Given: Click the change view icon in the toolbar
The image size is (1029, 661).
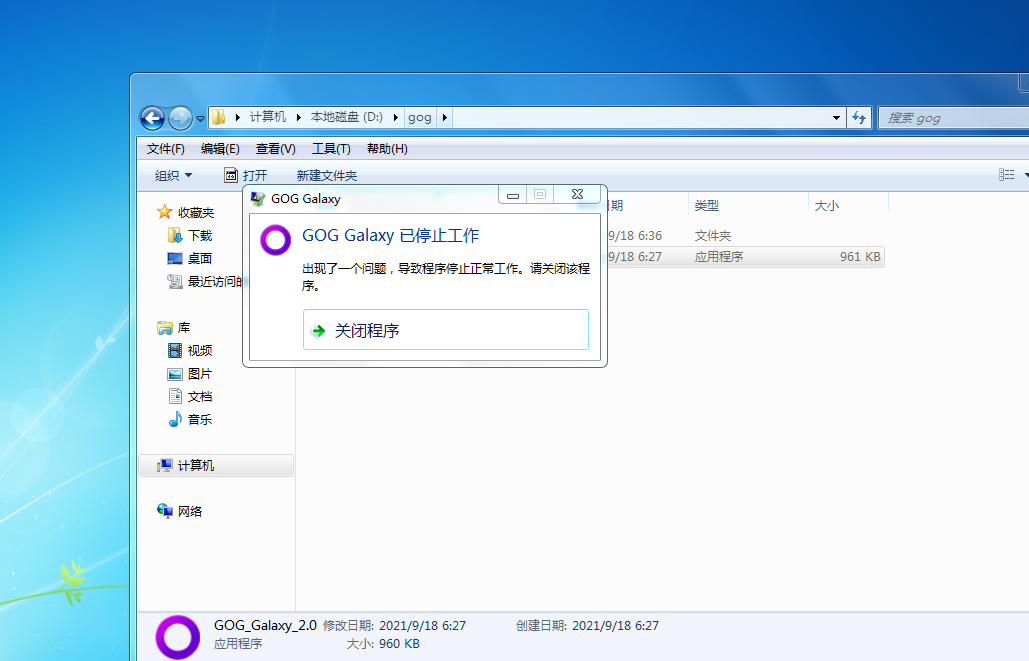Looking at the screenshot, I should tap(1007, 175).
